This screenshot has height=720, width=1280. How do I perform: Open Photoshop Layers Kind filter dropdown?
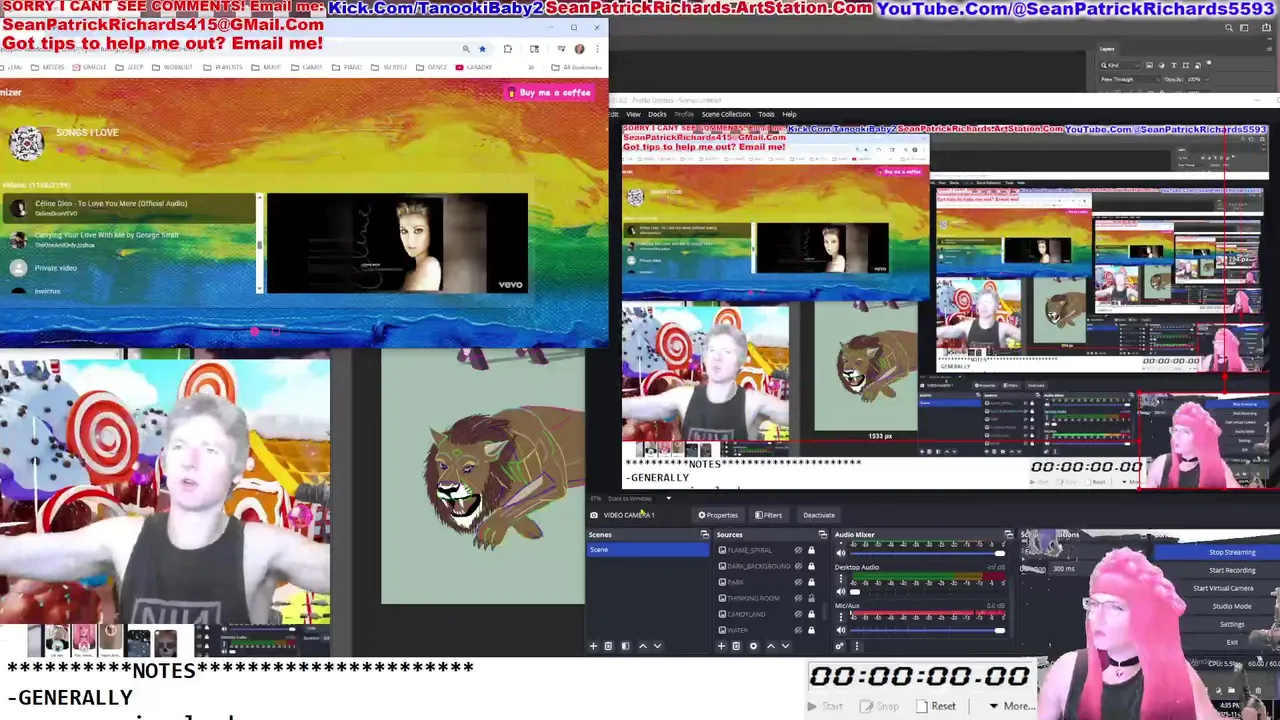(x=1119, y=65)
